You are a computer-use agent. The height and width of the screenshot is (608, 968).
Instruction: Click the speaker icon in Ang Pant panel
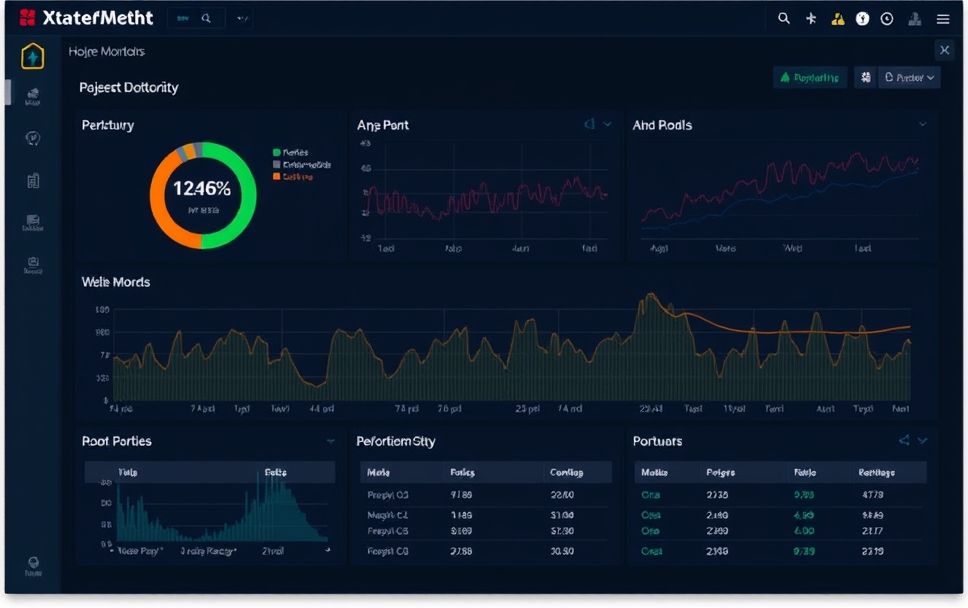tap(589, 124)
